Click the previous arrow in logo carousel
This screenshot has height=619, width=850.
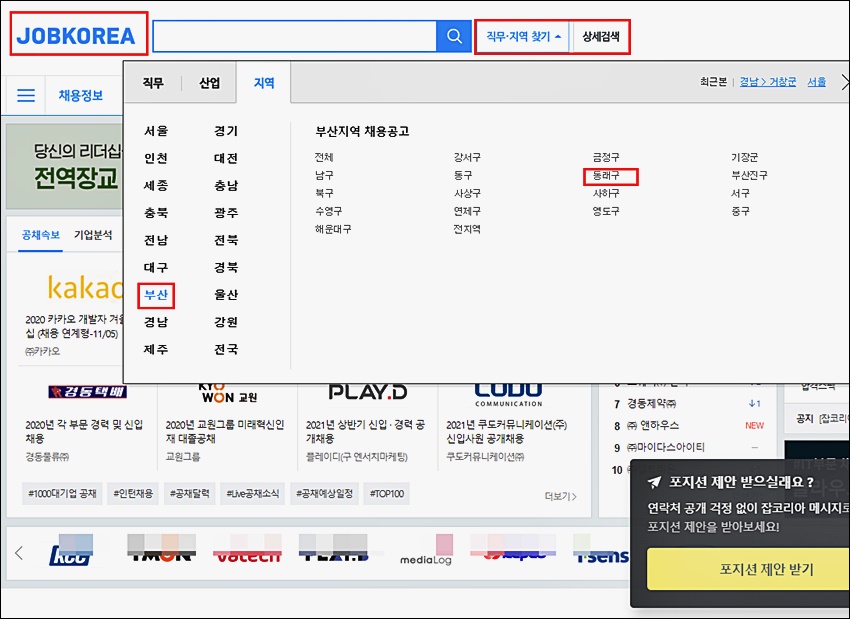point(19,553)
